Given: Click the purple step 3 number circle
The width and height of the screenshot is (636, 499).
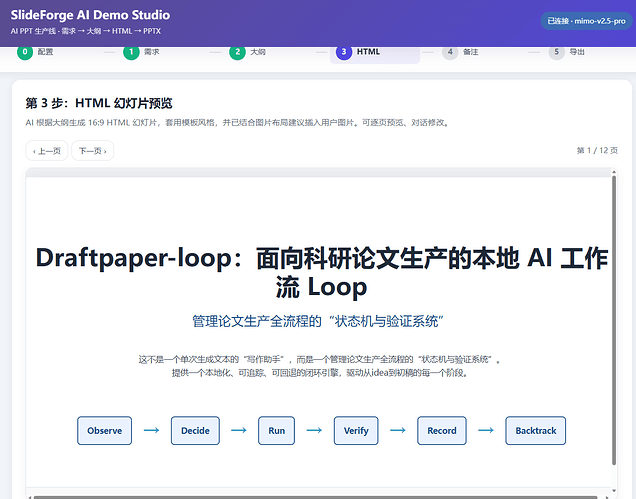Looking at the screenshot, I should (344, 52).
